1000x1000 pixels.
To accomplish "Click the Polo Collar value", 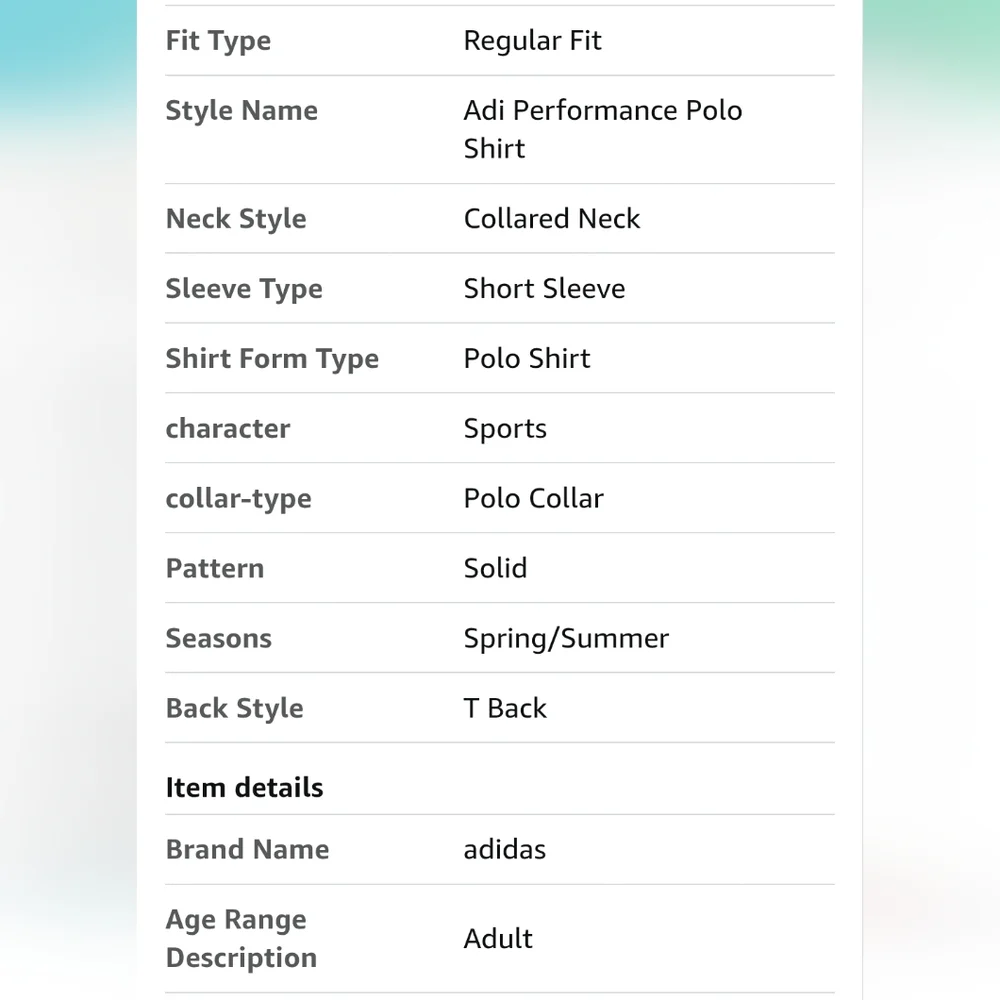I will [533, 499].
